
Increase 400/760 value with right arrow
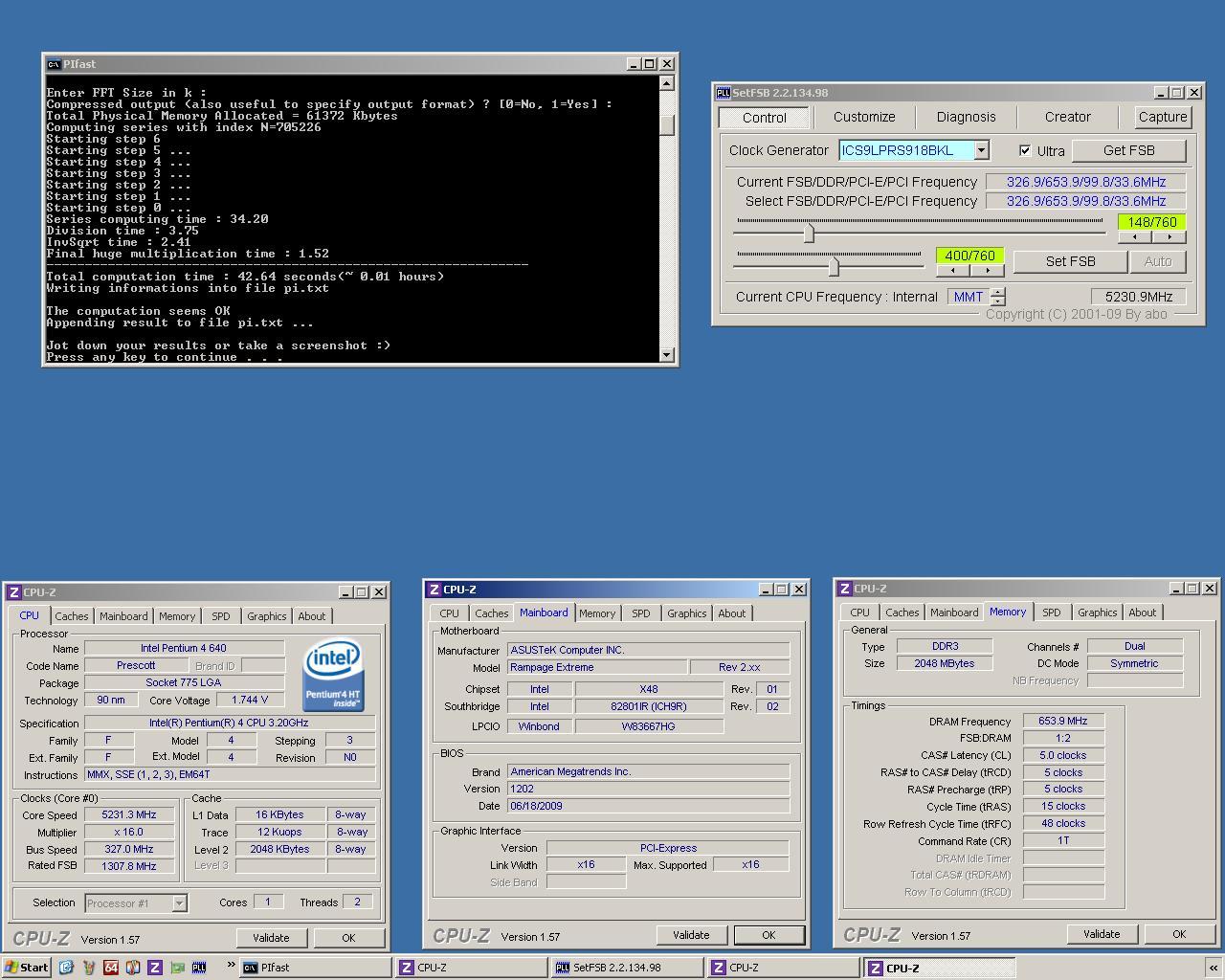pos(988,271)
